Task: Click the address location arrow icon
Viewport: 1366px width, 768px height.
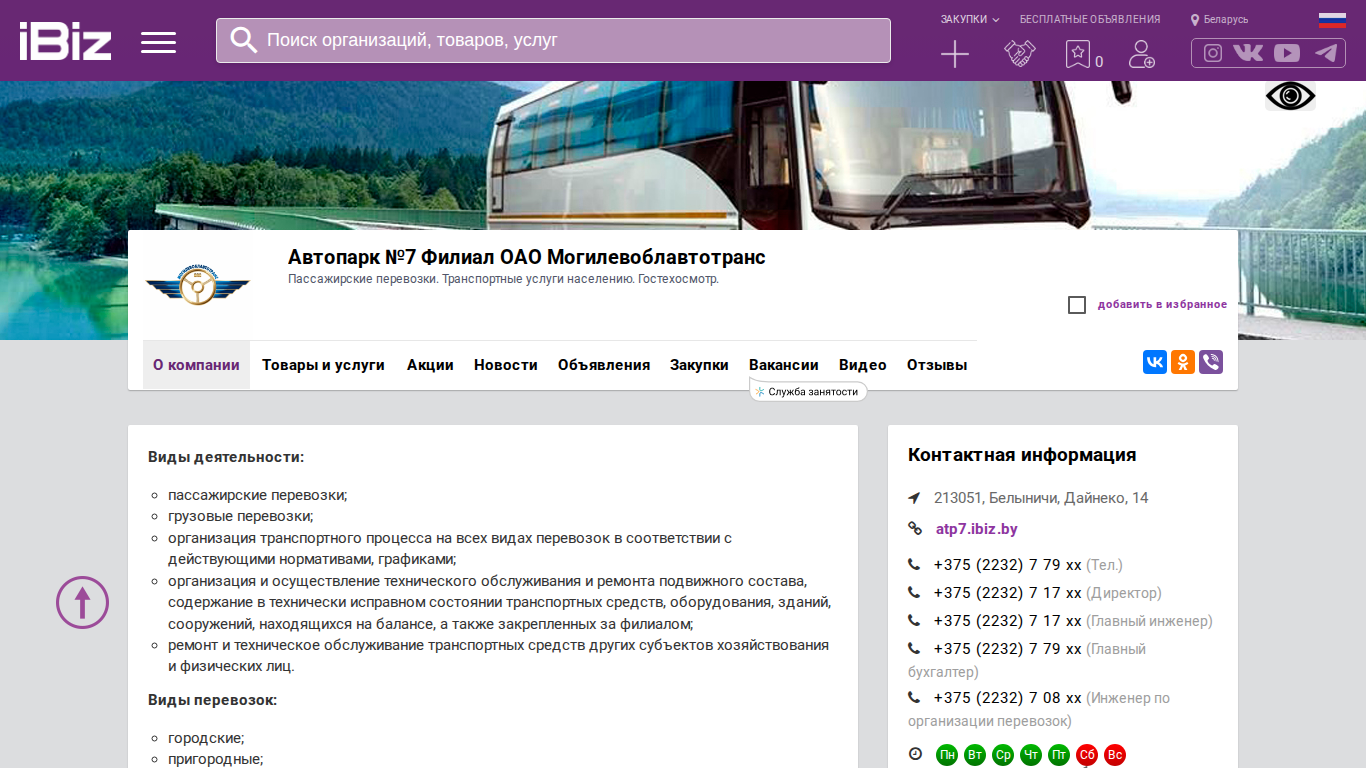Action: pyautogui.click(x=914, y=498)
